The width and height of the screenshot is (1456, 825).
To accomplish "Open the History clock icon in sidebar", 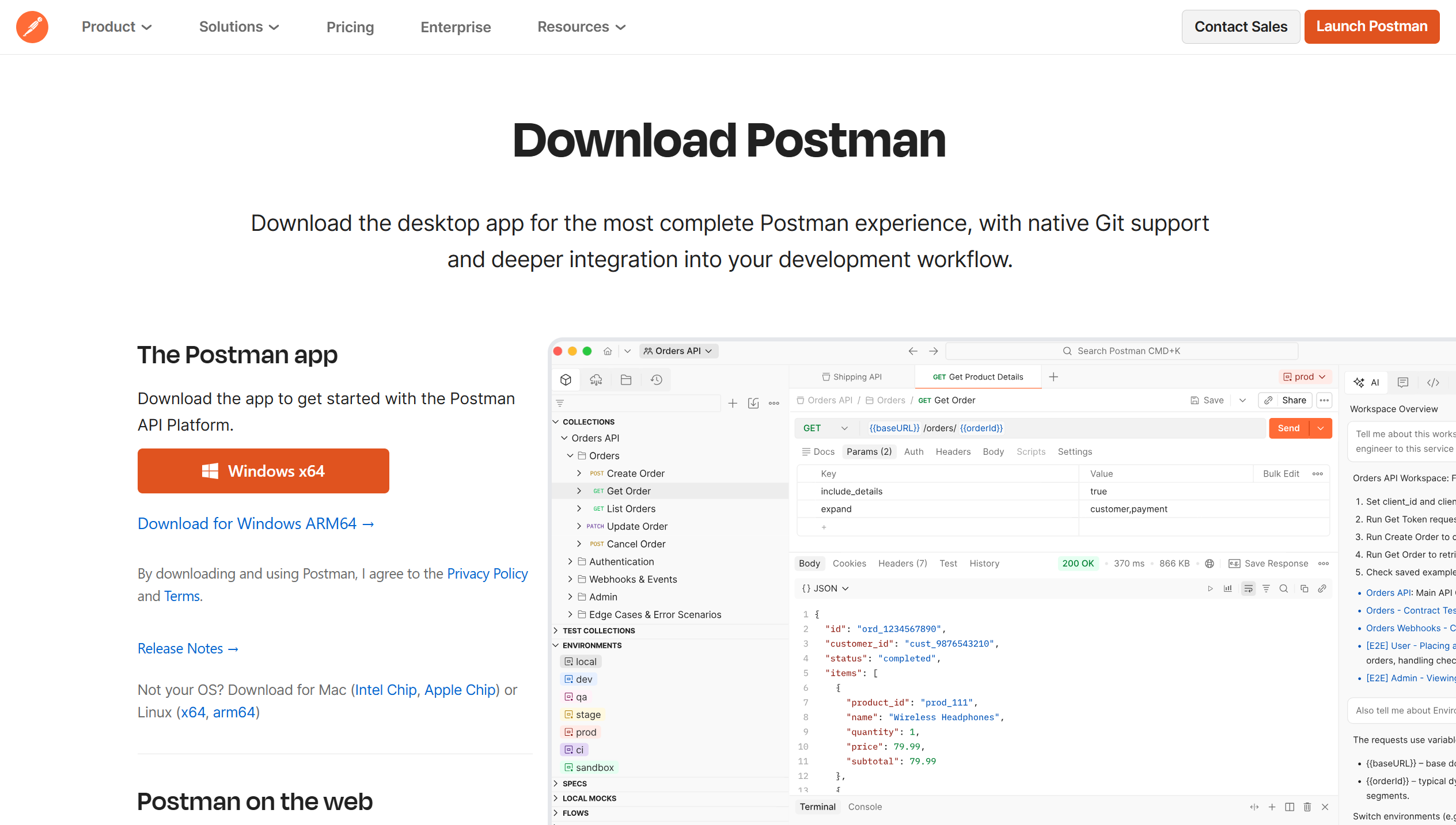I will tap(656, 379).
